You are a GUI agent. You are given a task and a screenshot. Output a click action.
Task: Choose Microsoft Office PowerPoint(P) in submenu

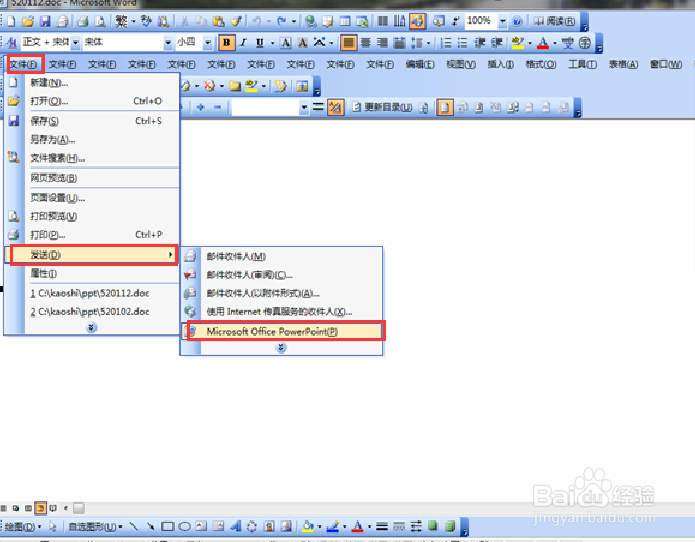coord(282,331)
